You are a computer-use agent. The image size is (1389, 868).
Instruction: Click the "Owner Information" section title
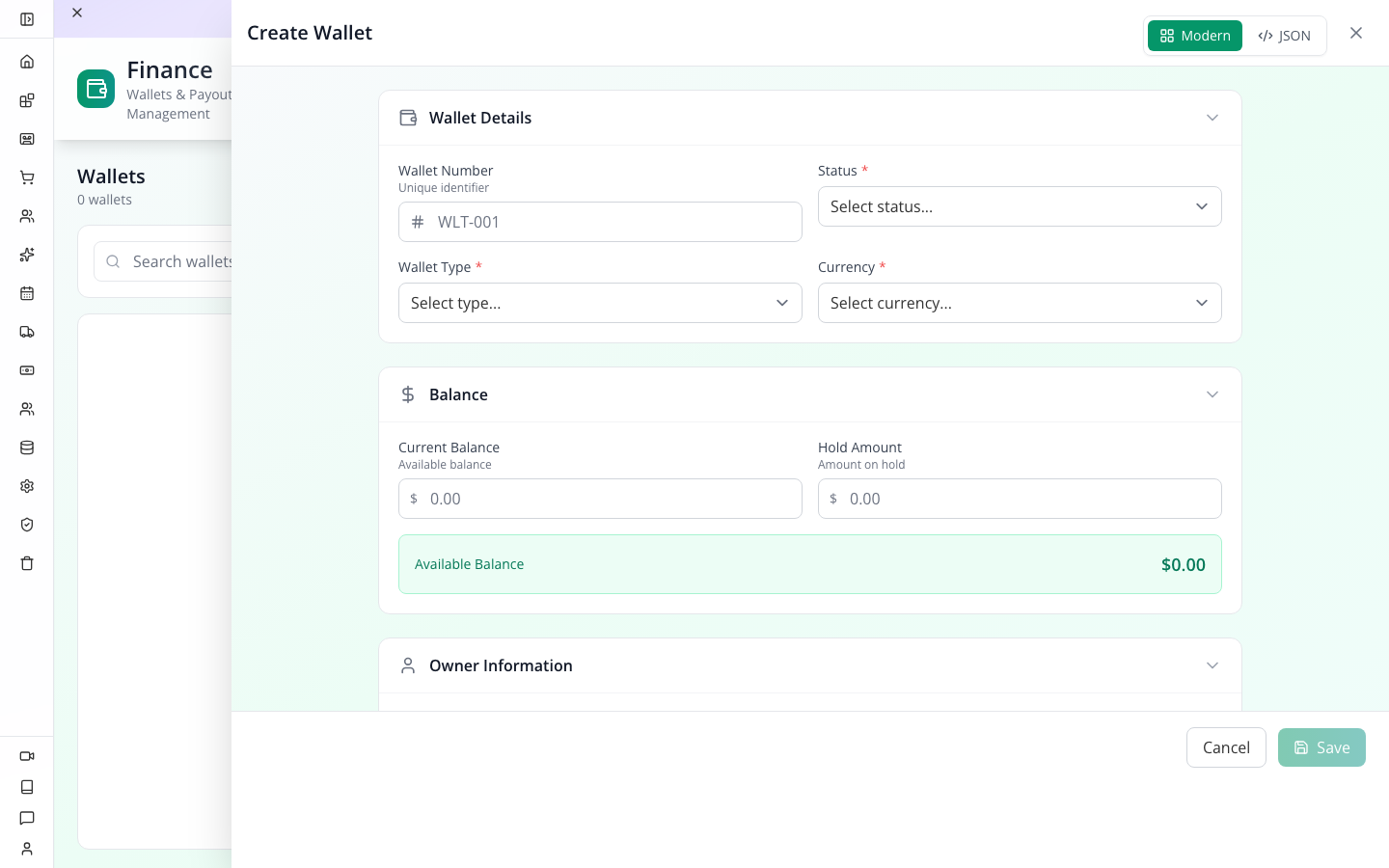tap(501, 665)
